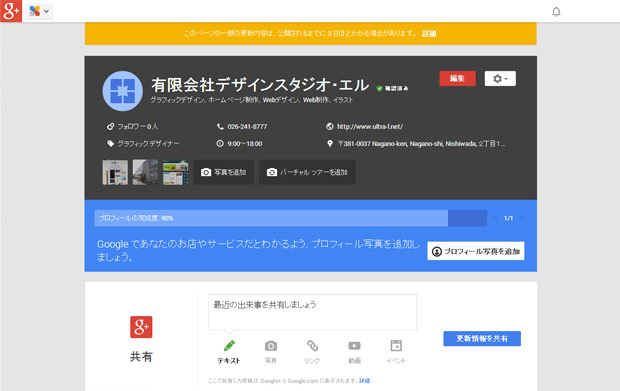This screenshot has height=391, width=620.
Task: Click the follower count link icon
Action: click(x=110, y=127)
